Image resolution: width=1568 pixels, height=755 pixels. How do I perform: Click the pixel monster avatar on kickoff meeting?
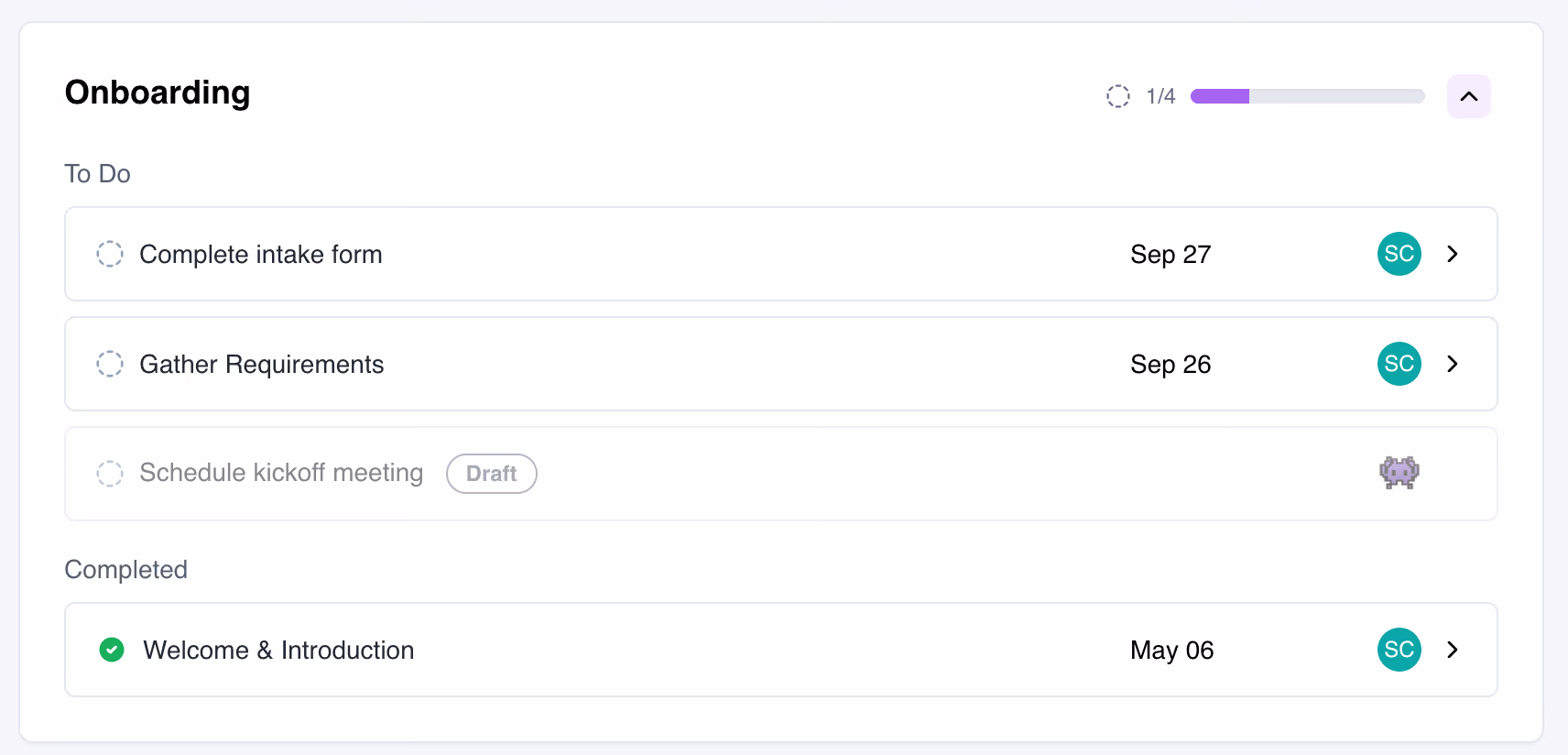tap(1399, 473)
